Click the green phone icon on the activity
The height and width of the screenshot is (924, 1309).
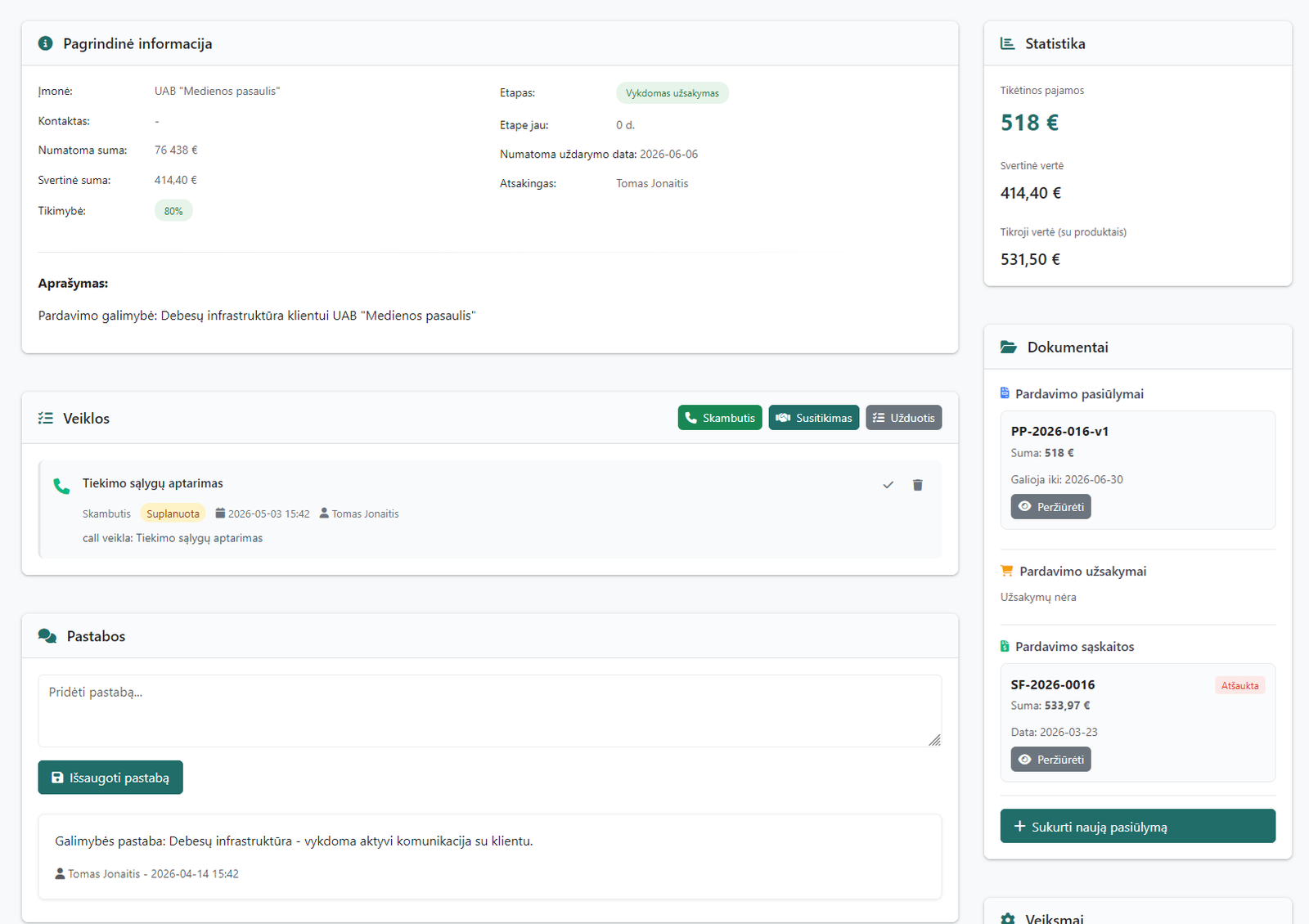tap(61, 486)
